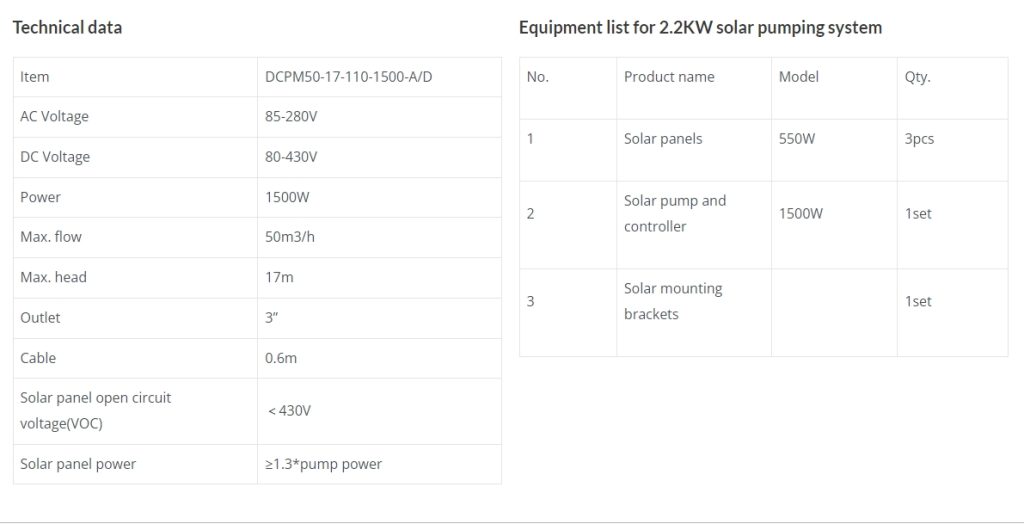
Task: Select the <430V VOC value
Action: pyautogui.click(x=379, y=412)
